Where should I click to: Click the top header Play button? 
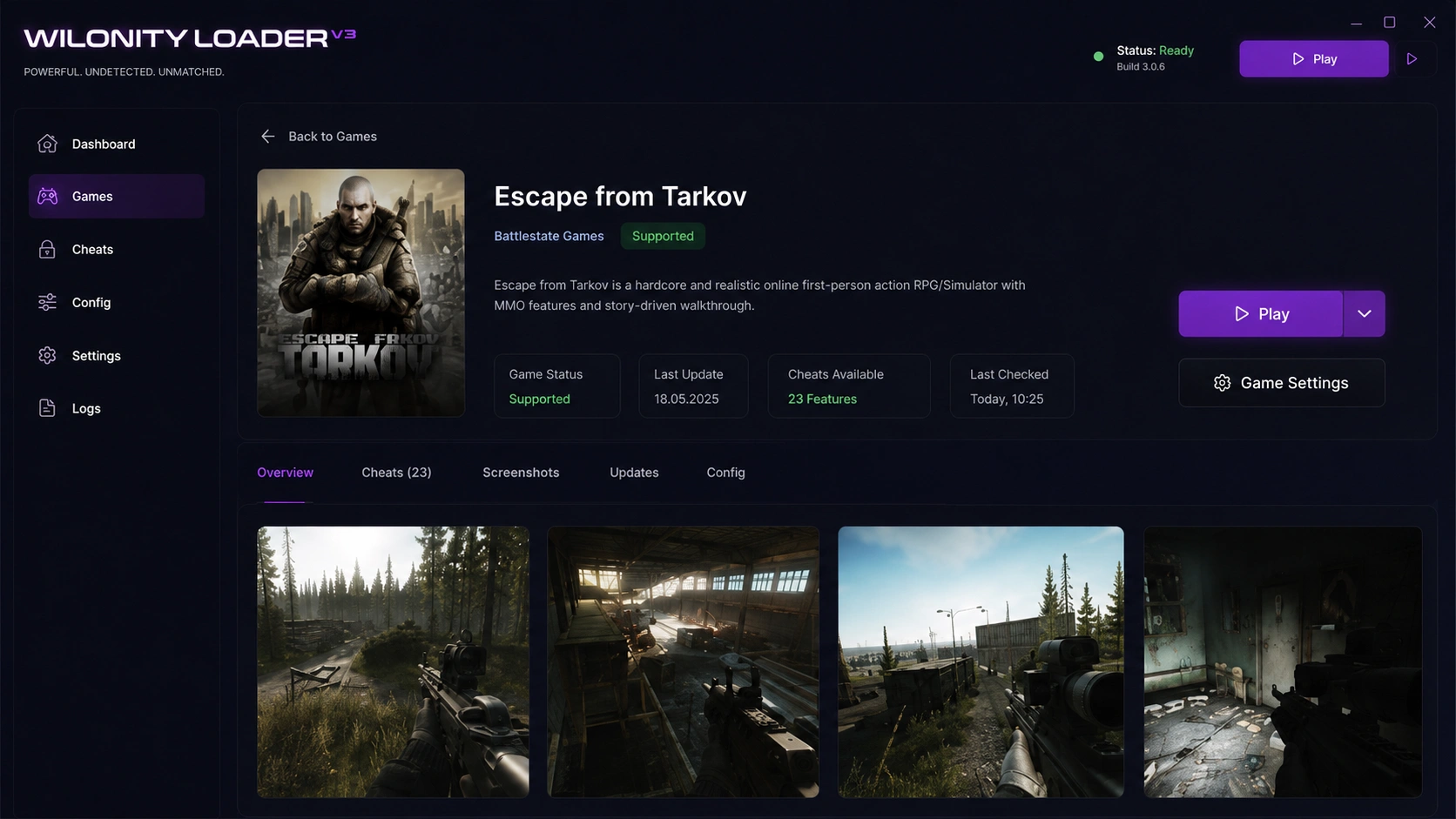coord(1314,58)
